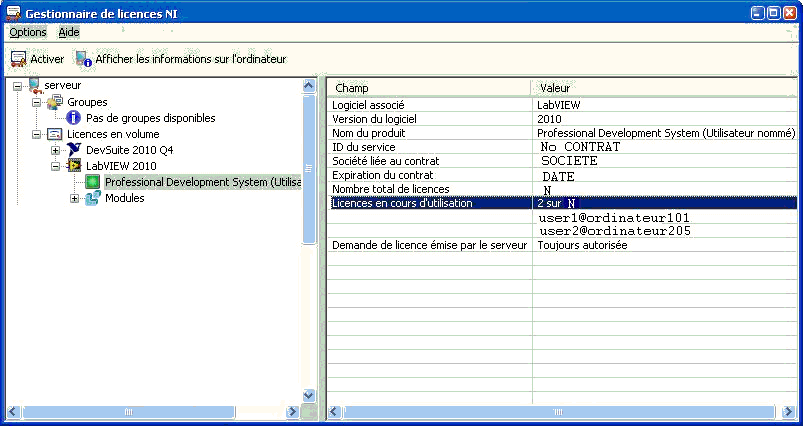Click the Champ column header
The image size is (803, 426).
point(430,88)
